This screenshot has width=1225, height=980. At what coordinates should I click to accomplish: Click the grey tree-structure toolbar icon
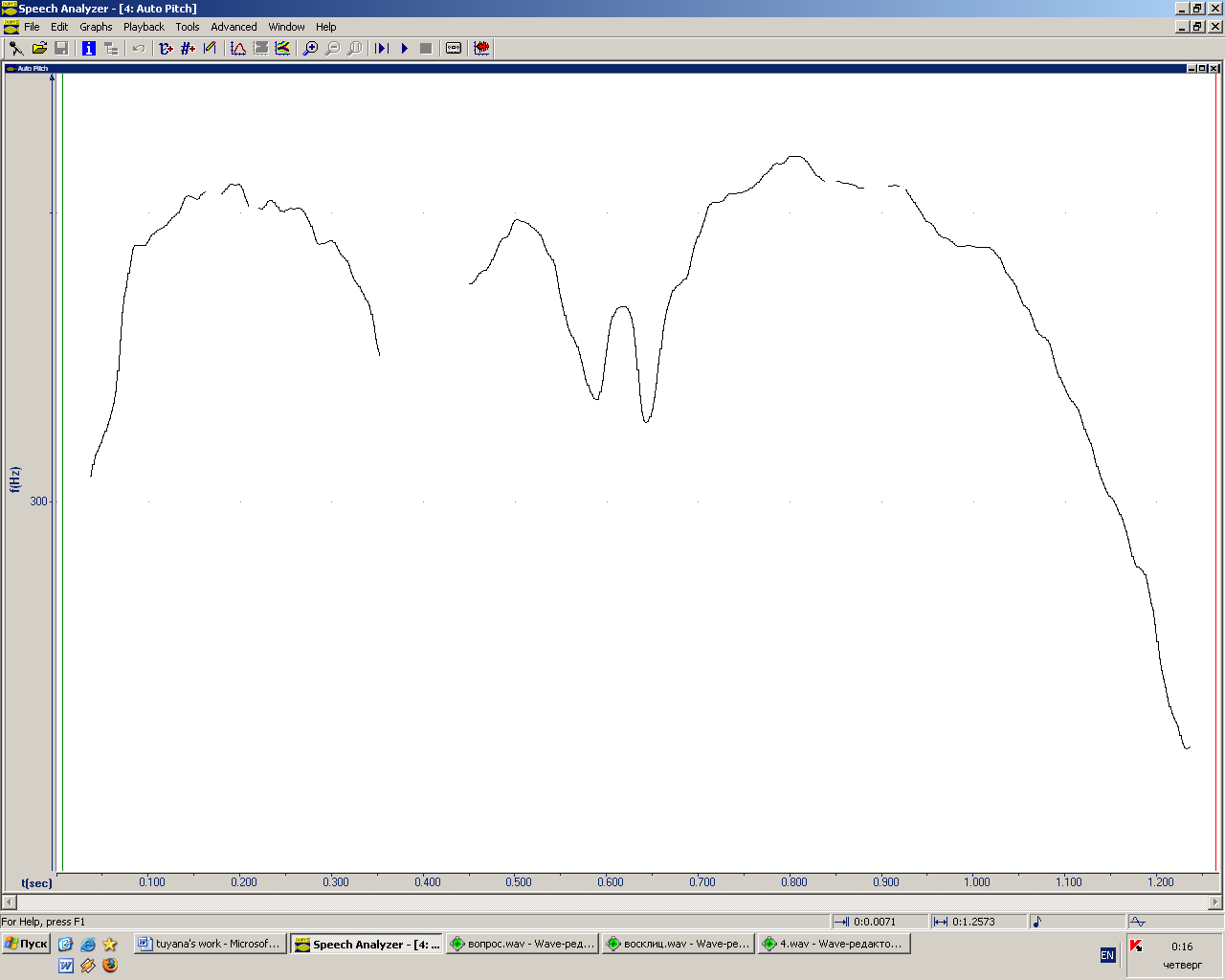111,48
